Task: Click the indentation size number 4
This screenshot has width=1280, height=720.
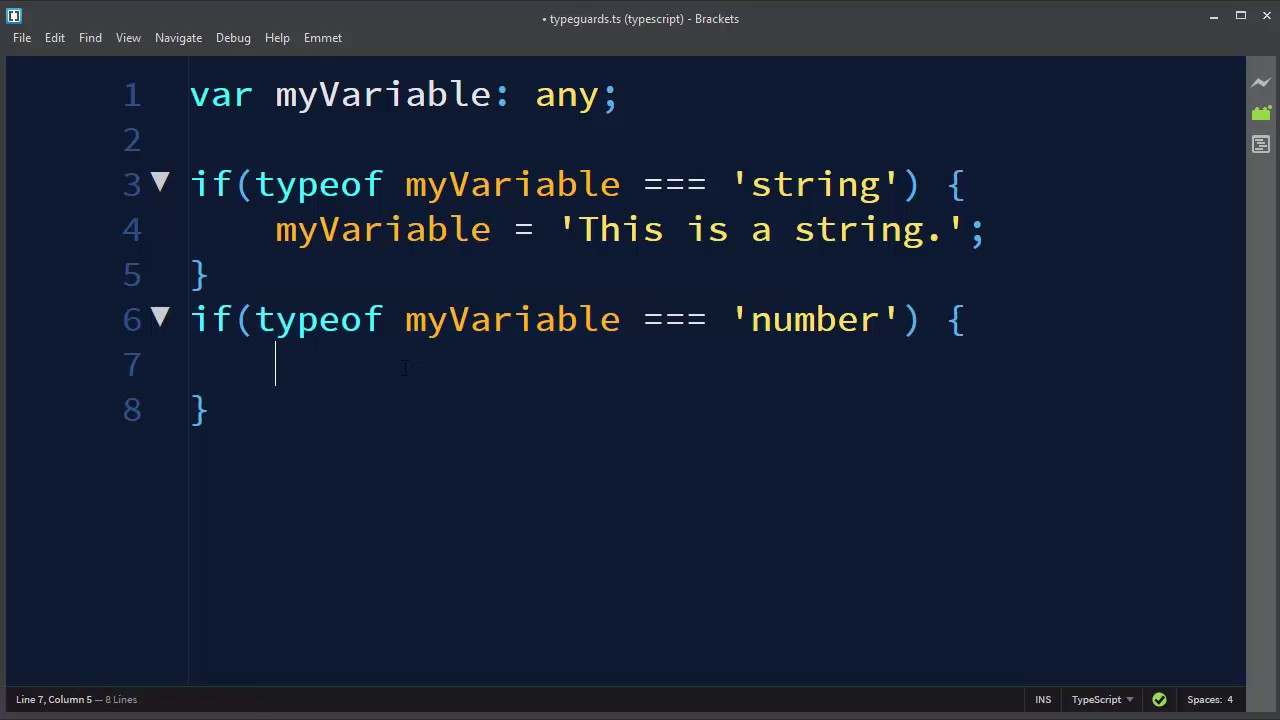Action: pyautogui.click(x=1230, y=700)
